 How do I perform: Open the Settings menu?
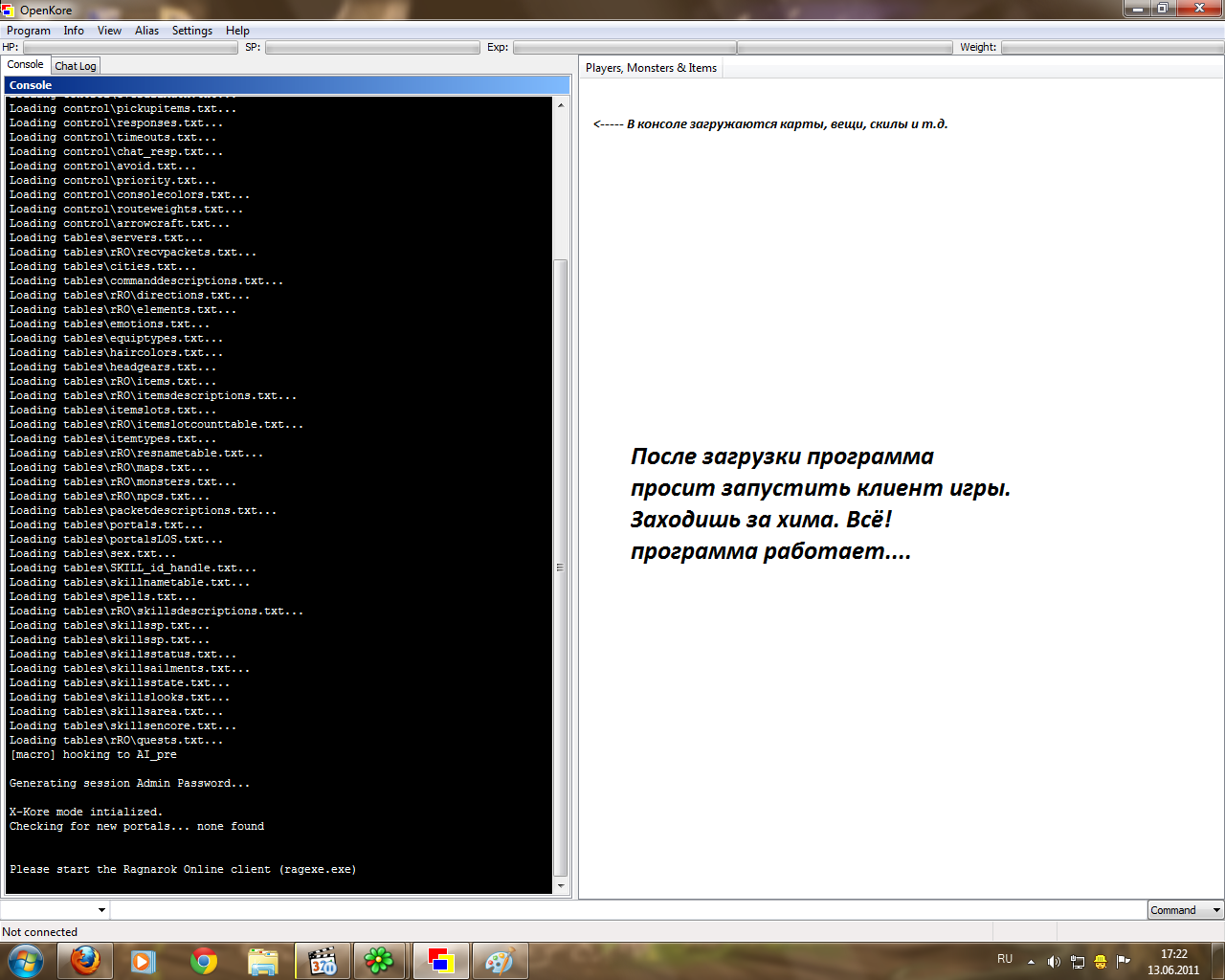click(x=192, y=31)
